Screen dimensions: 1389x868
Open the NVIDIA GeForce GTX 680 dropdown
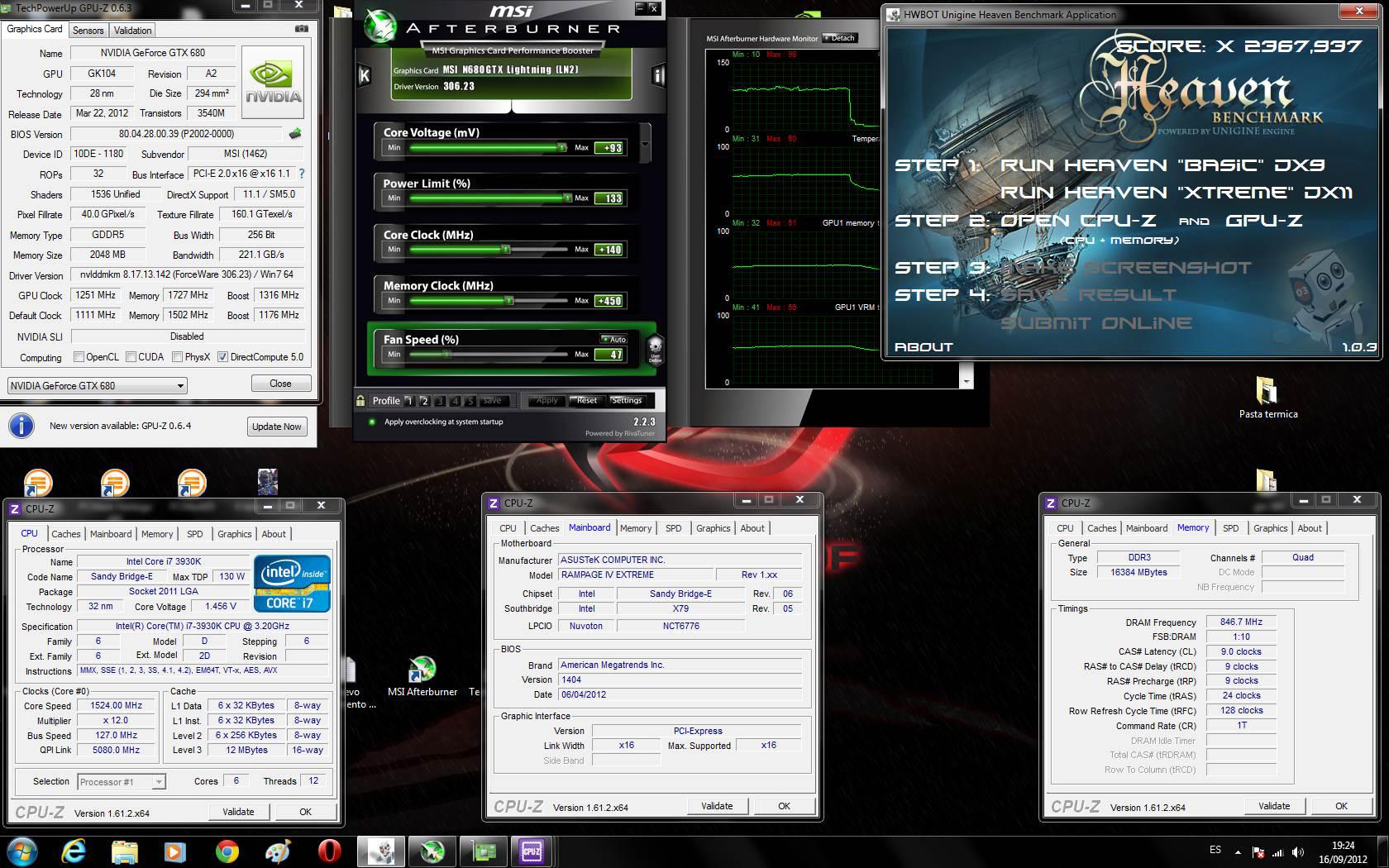[x=98, y=386]
